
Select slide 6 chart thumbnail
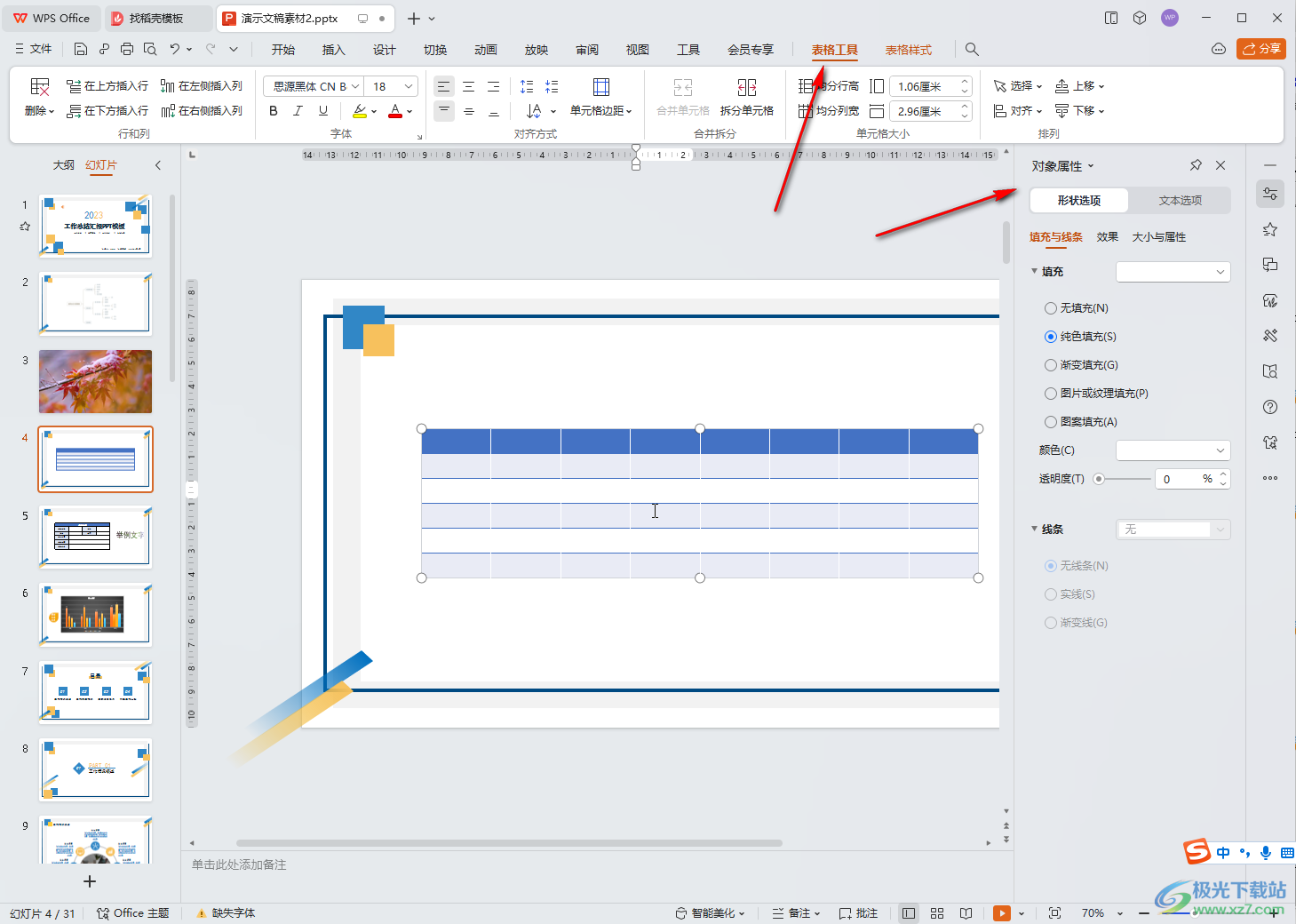point(95,615)
